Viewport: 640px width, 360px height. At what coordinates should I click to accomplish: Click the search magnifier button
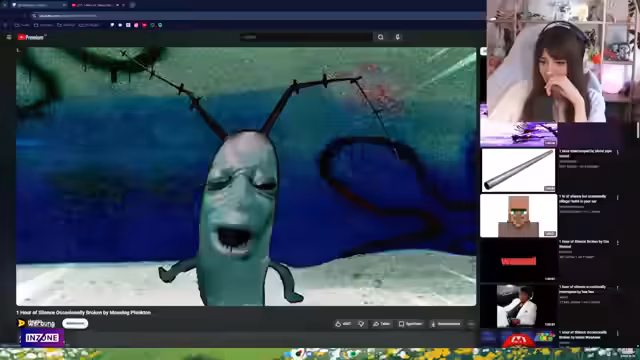pos(380,37)
